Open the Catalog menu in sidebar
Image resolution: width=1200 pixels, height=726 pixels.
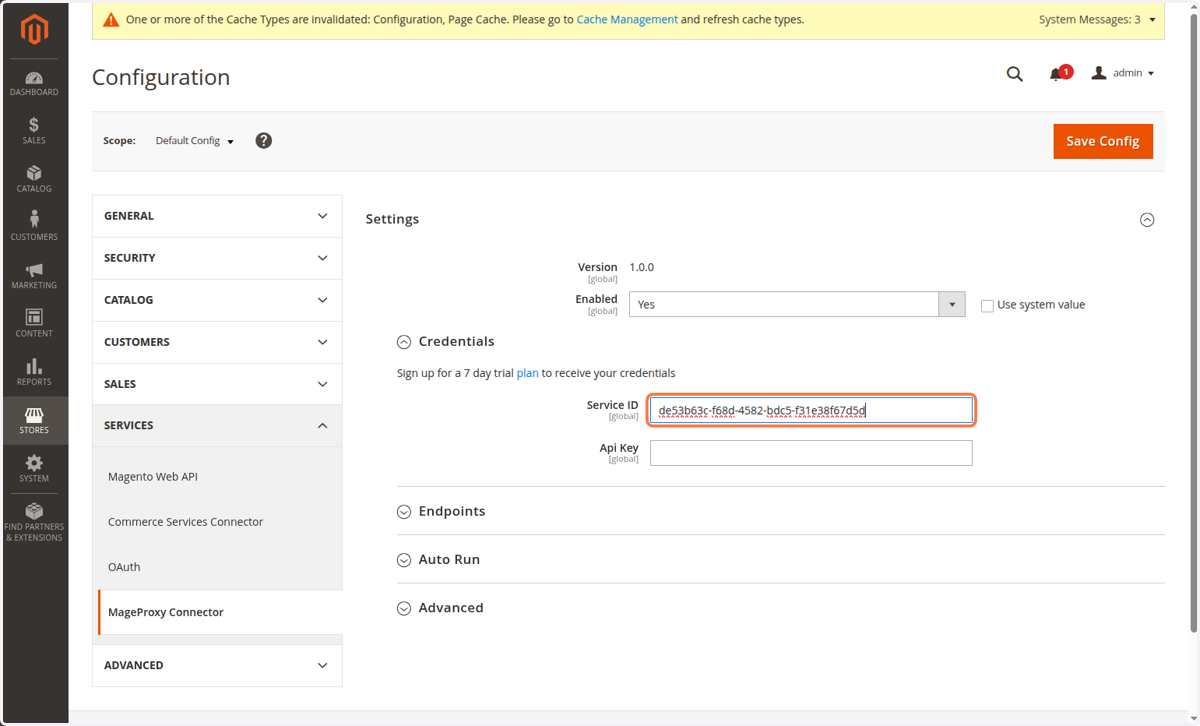click(34, 179)
